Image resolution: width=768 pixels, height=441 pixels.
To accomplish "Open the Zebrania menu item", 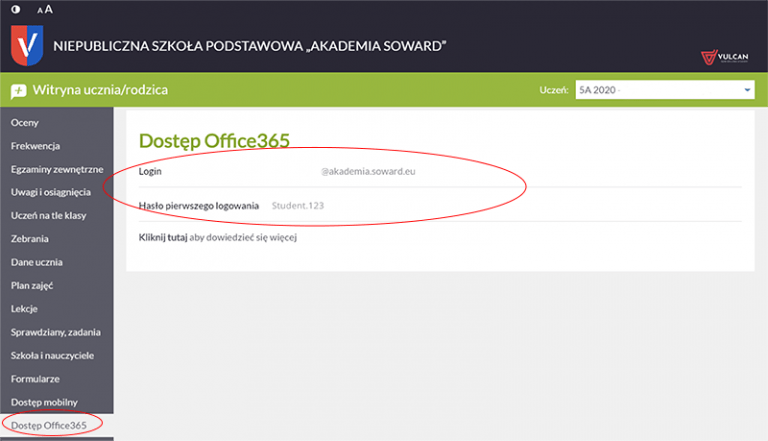I will 29,239.
